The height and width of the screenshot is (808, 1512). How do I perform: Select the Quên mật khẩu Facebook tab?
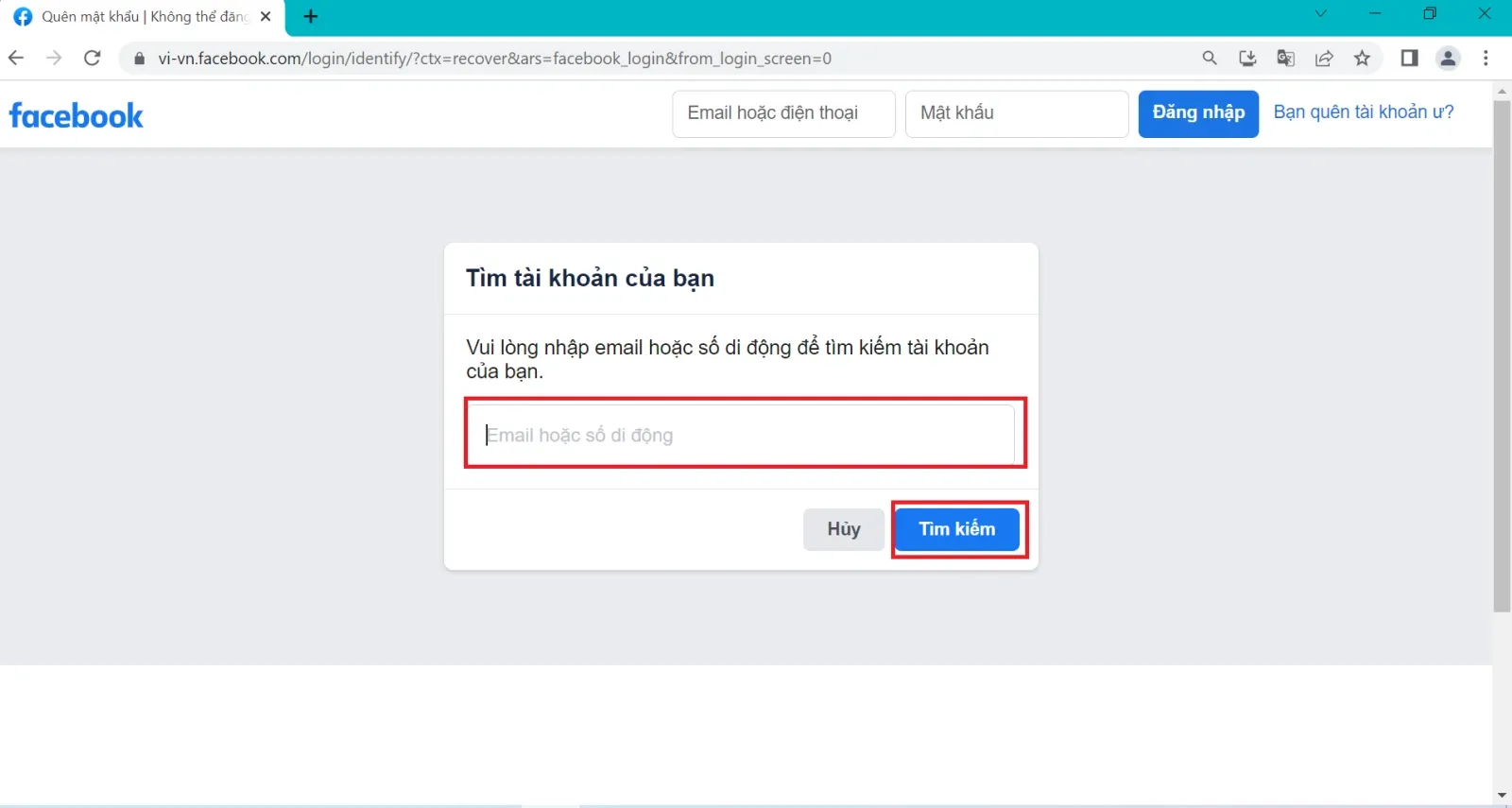tap(142, 17)
